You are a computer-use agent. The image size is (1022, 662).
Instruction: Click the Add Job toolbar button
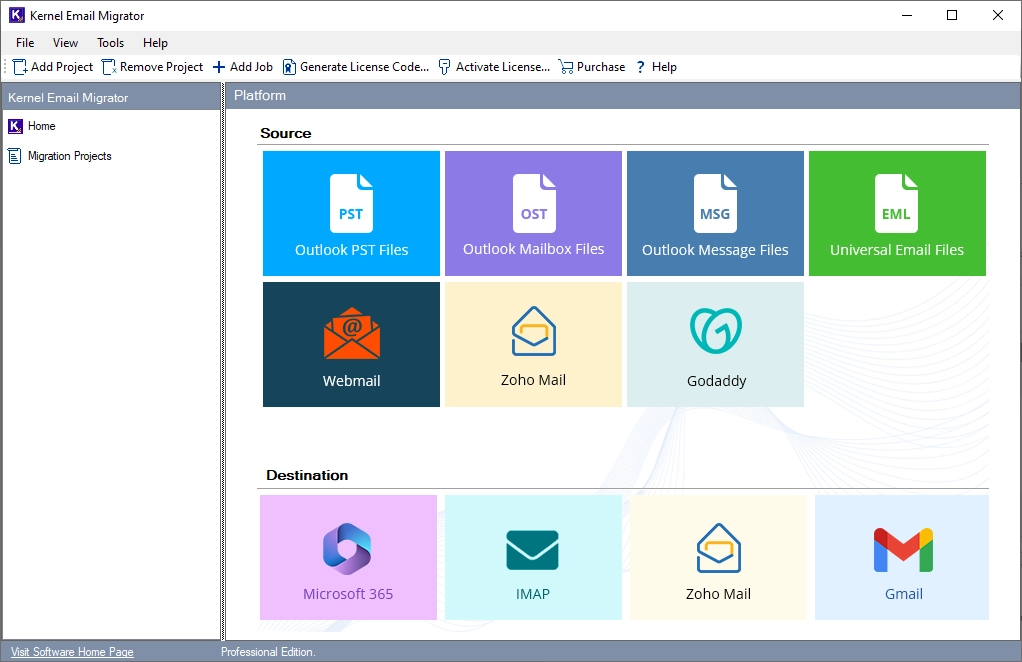(x=243, y=66)
